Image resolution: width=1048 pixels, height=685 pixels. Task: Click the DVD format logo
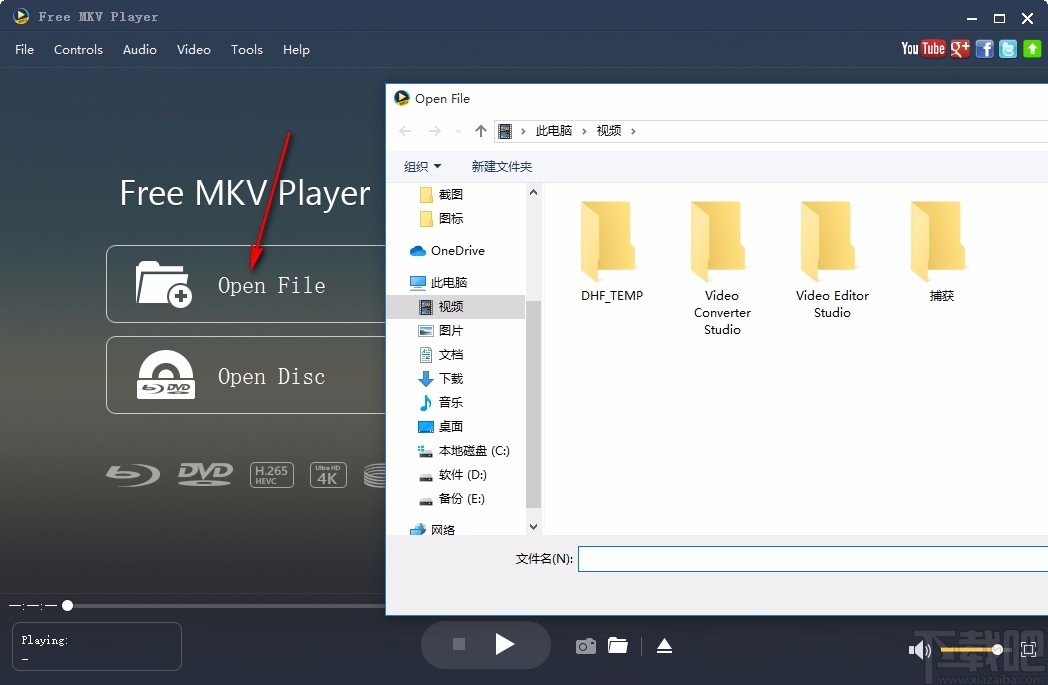coord(205,474)
